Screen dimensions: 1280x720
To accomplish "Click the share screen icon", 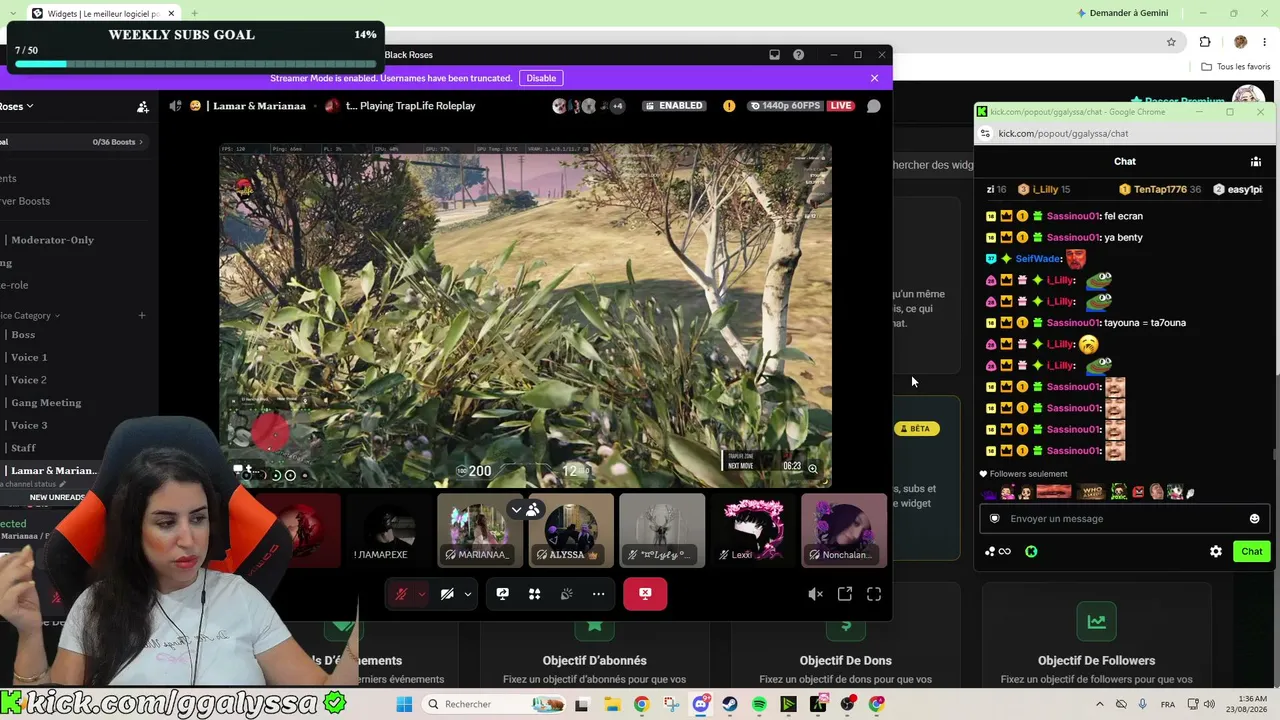I will click(502, 594).
